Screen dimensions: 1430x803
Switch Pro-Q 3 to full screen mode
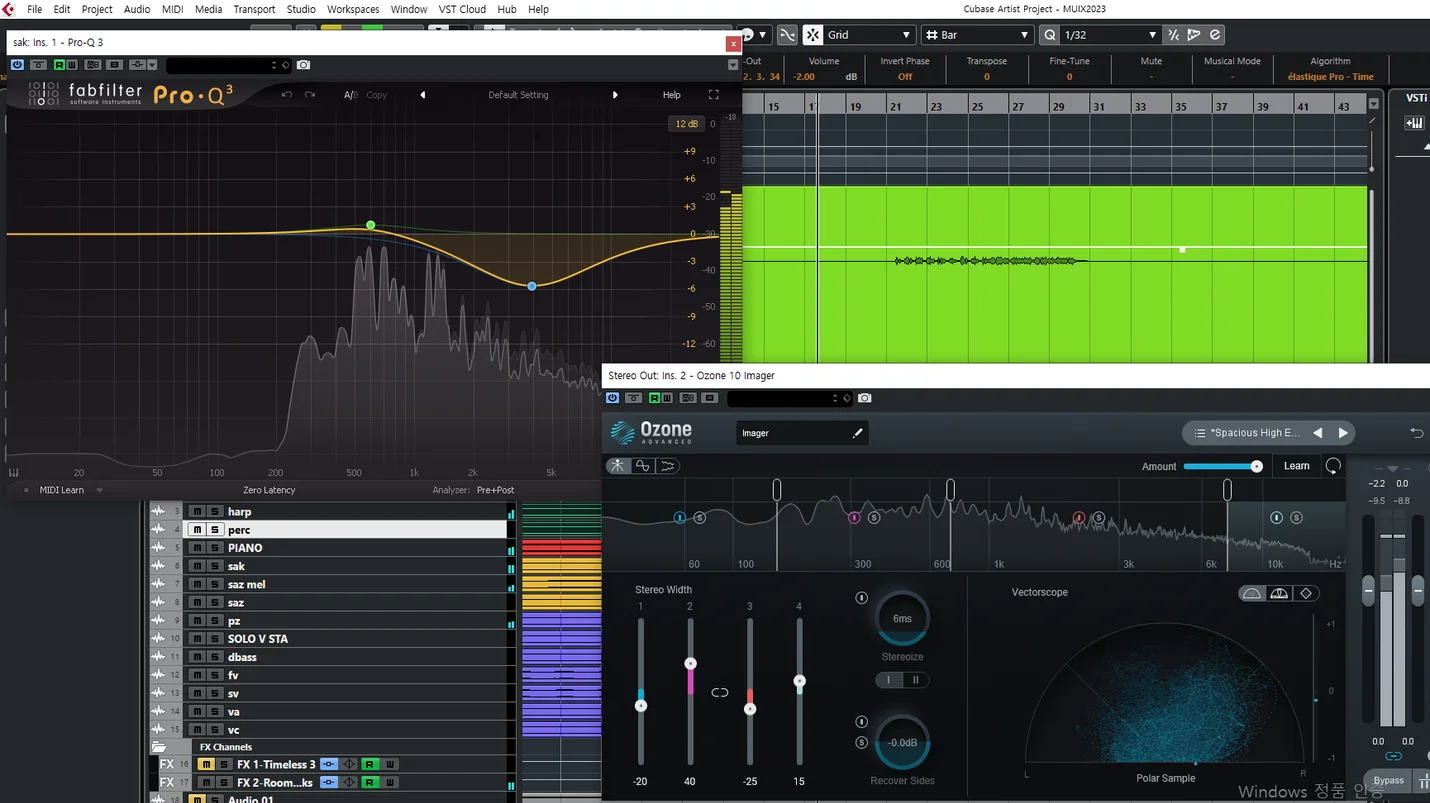(x=713, y=95)
